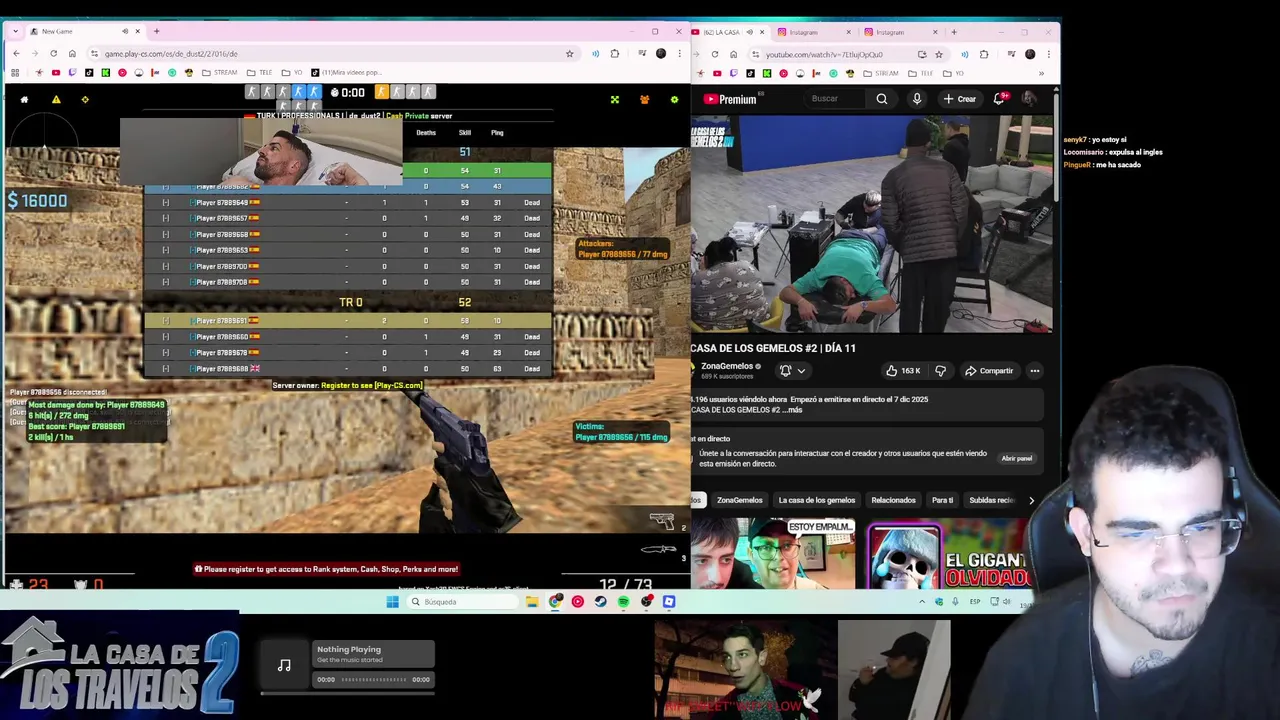This screenshot has width=1280, height=720.
Task: Open Chrome menu dots in YouTube window
Action: tap(1048, 54)
